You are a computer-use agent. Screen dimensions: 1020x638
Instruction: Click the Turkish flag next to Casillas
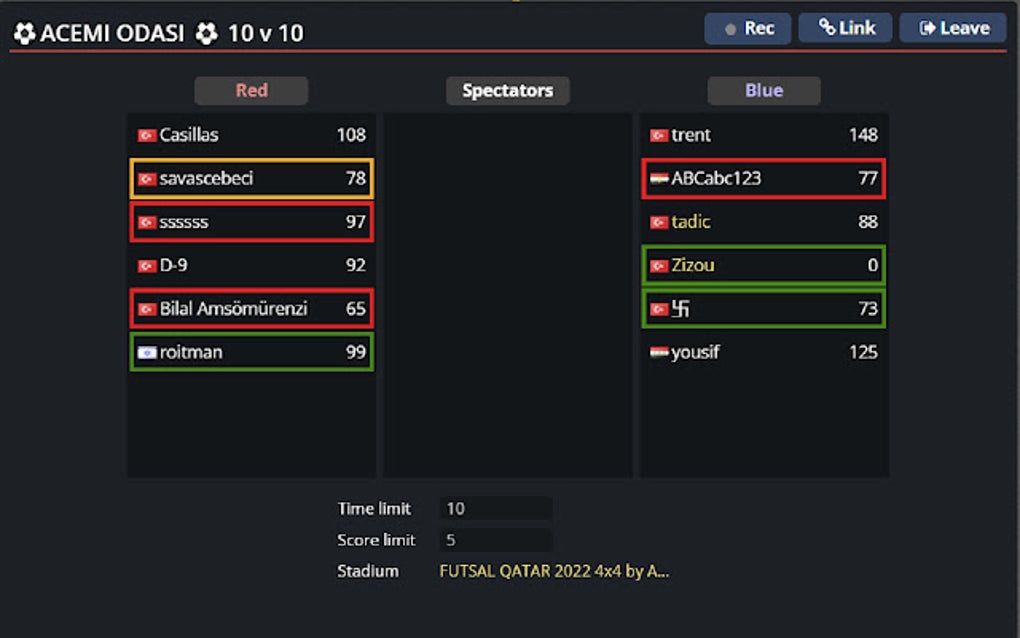(146, 135)
